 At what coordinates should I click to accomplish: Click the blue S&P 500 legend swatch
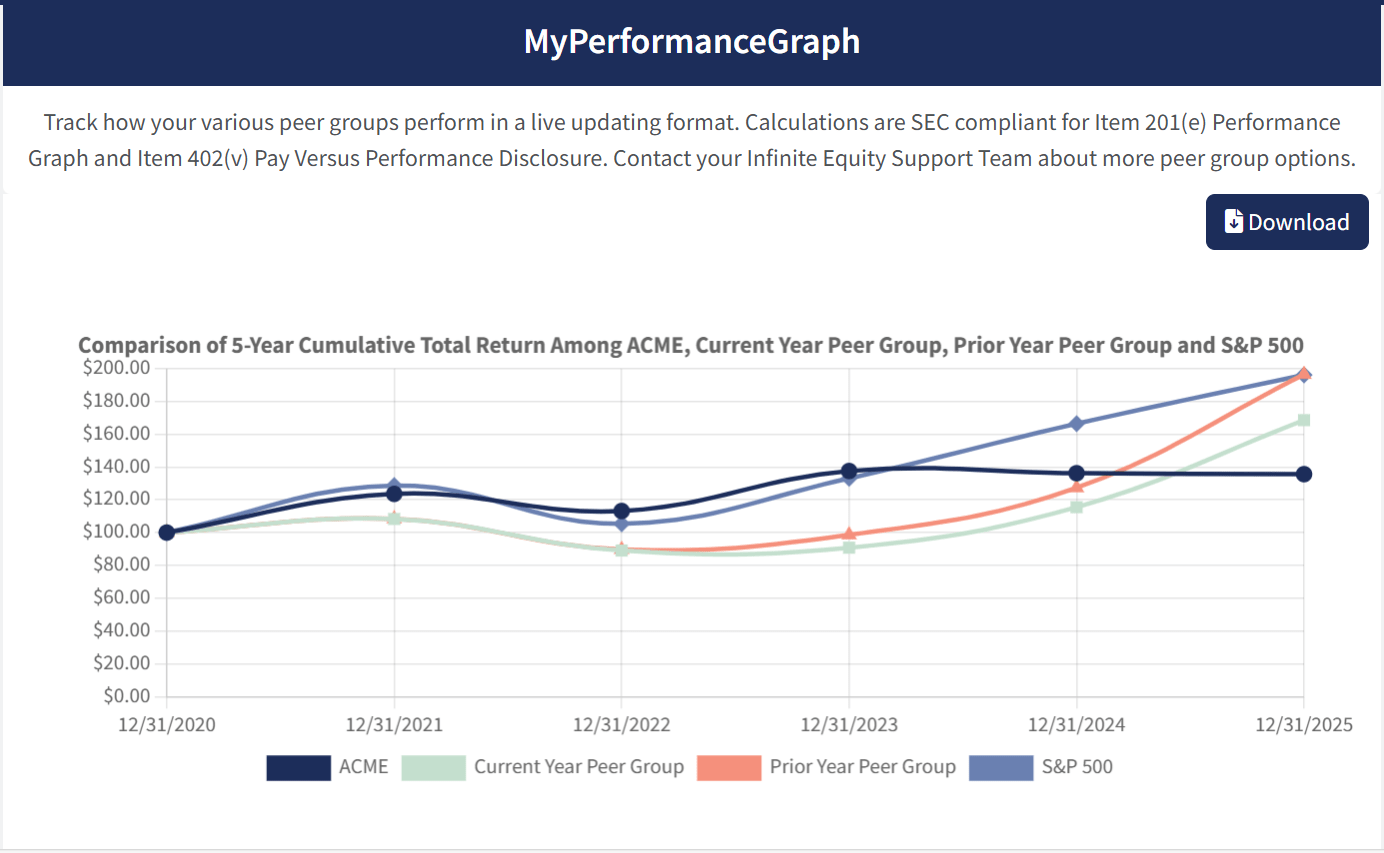coord(1001,767)
